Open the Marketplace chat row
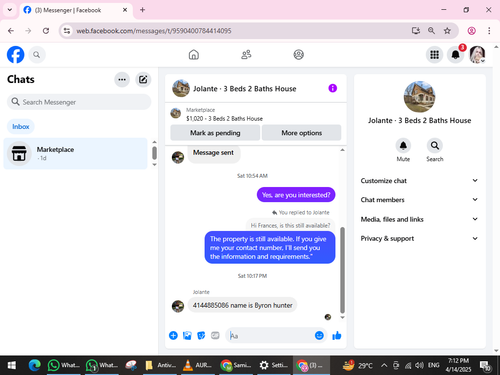Screen dimensions: 500x375 click(x=76, y=153)
